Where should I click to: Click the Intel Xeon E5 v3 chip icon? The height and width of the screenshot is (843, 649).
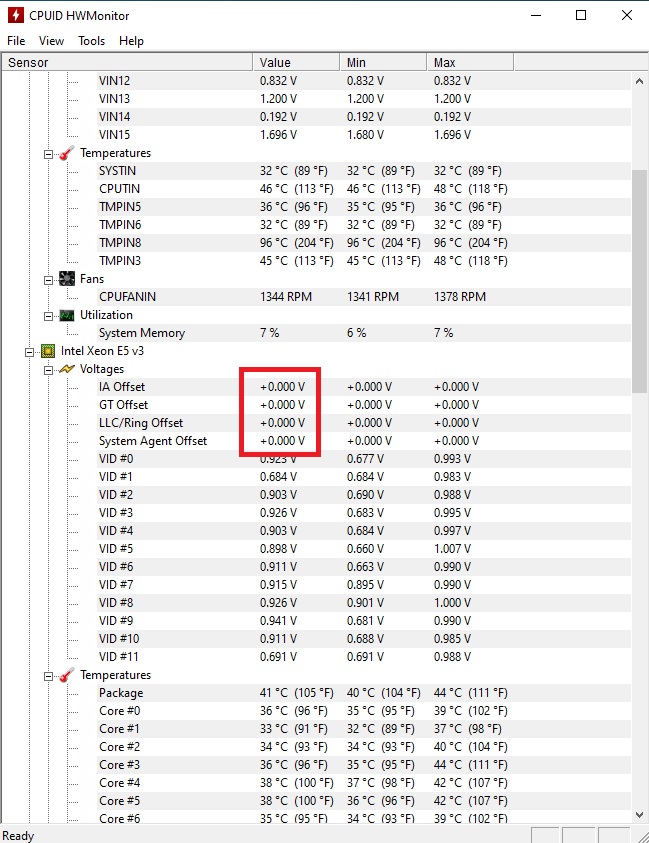(x=47, y=351)
